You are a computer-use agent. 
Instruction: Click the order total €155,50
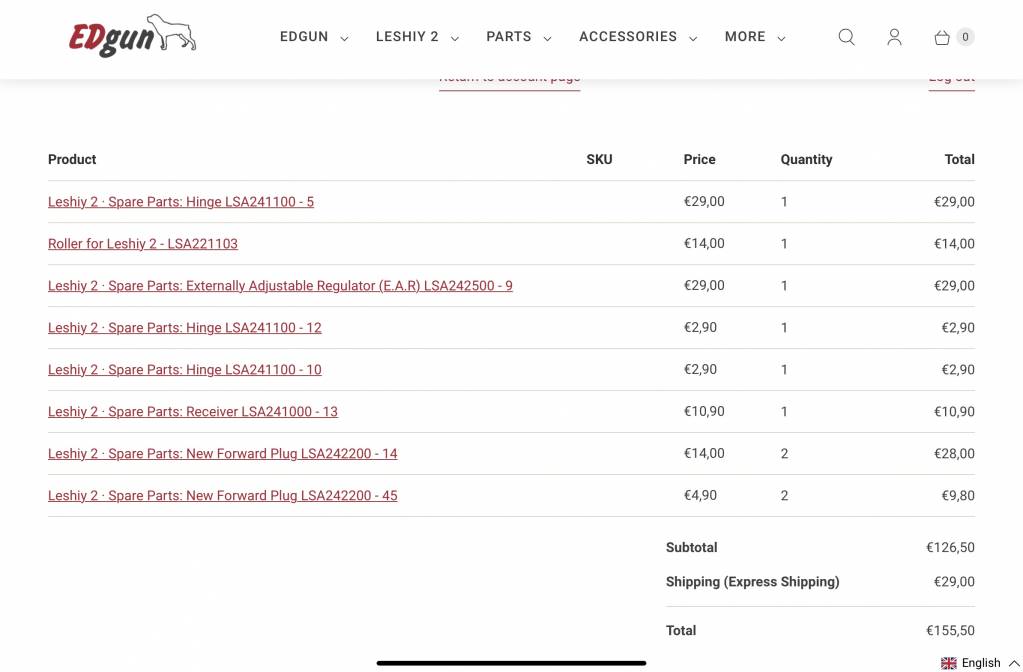950,630
